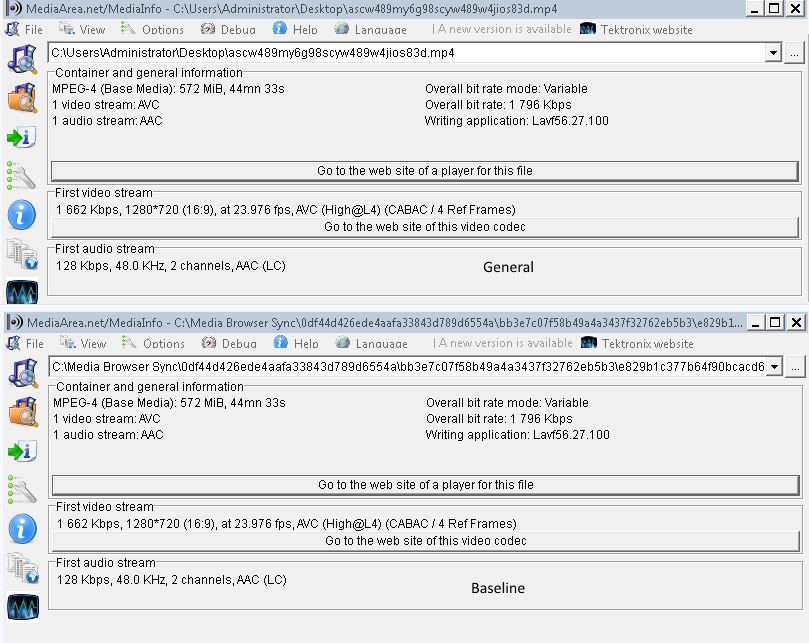Open the View menu in the top window
Screen dimensions: 809x643
[x=82, y=29]
